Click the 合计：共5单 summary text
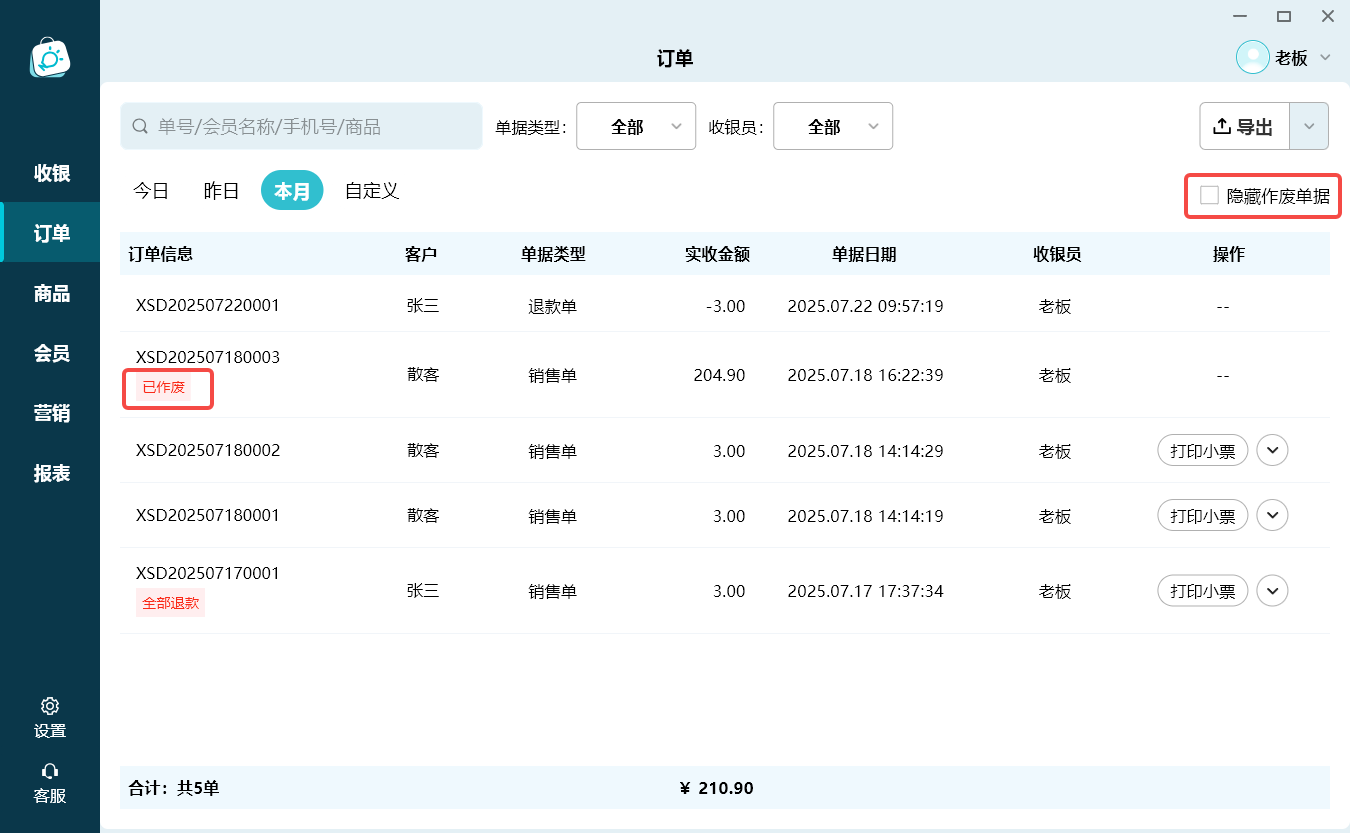Image resolution: width=1350 pixels, height=833 pixels. pos(174,788)
